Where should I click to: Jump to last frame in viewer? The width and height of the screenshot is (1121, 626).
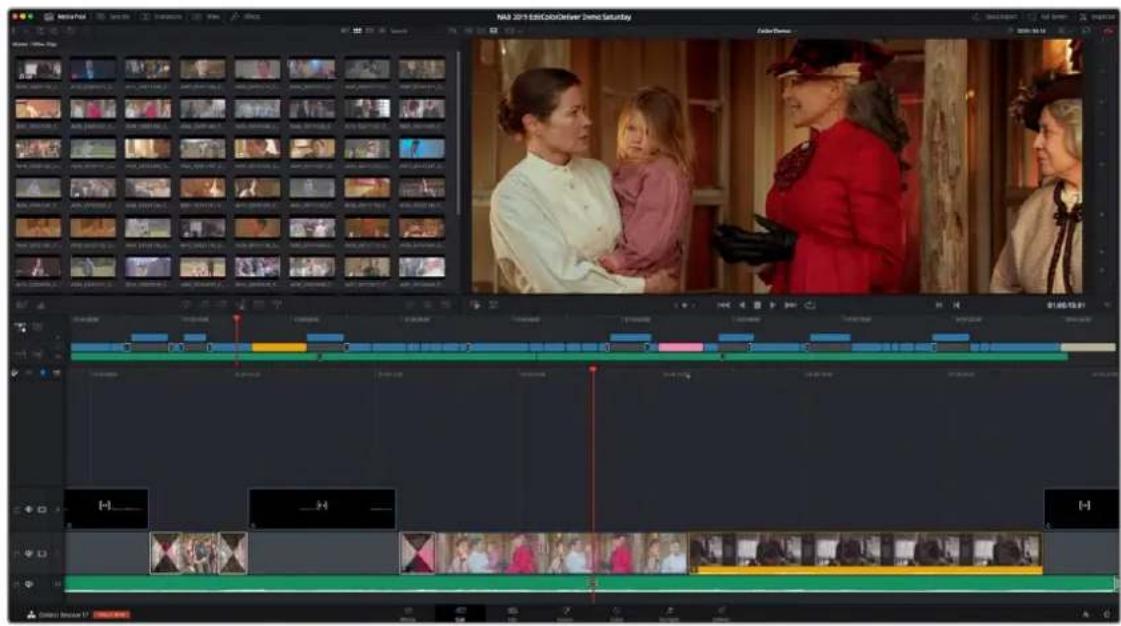tap(790, 305)
